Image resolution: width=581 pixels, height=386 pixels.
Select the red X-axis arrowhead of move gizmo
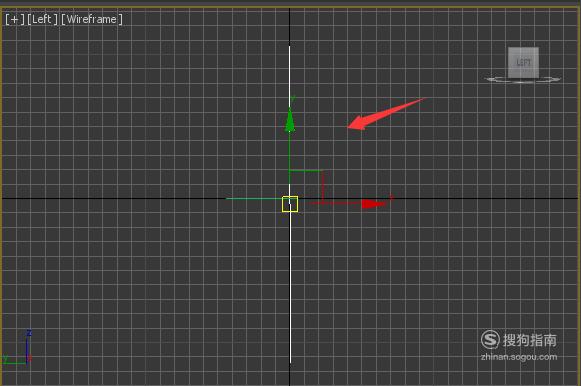374,203
